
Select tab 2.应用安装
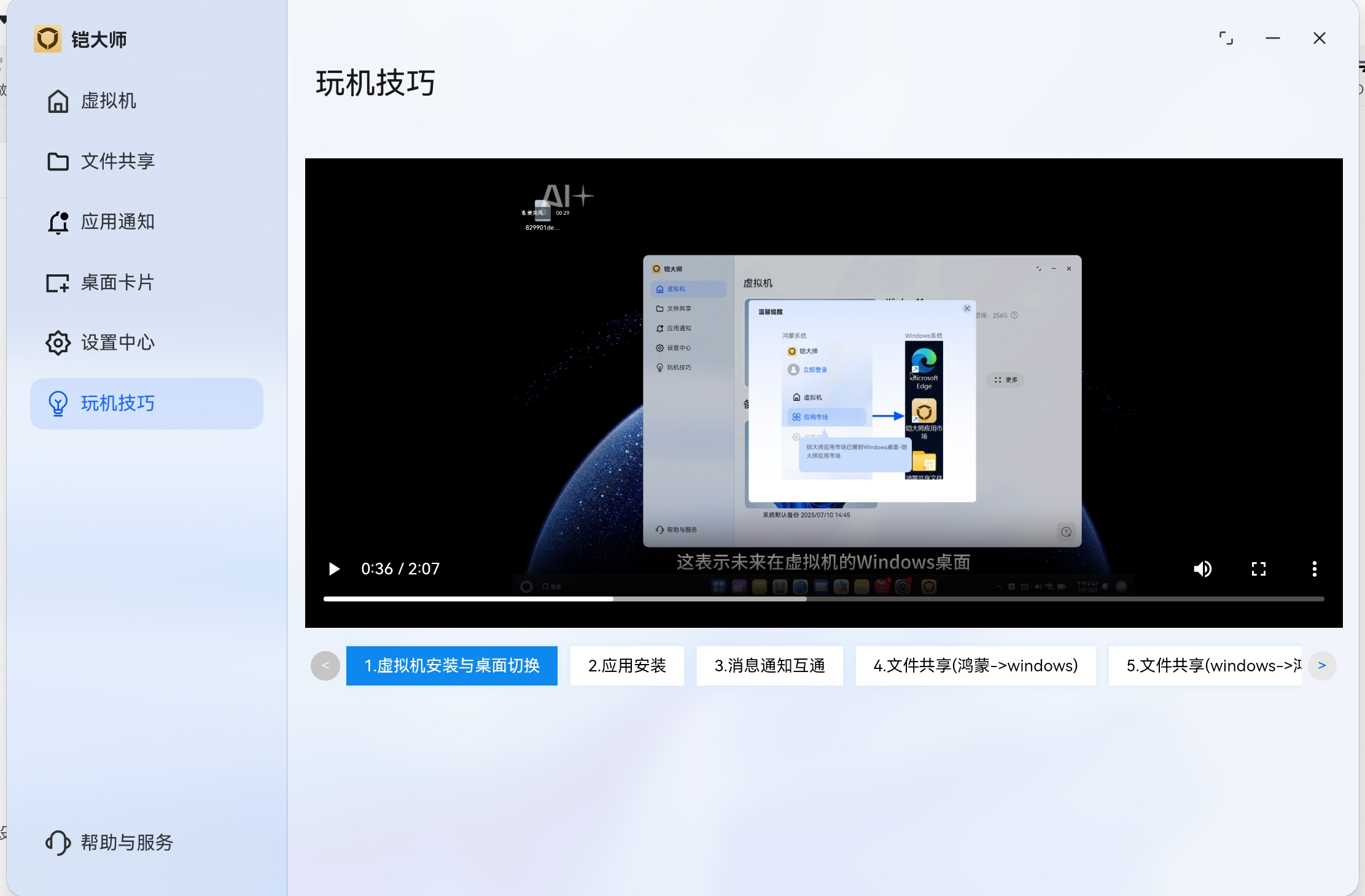coord(627,666)
